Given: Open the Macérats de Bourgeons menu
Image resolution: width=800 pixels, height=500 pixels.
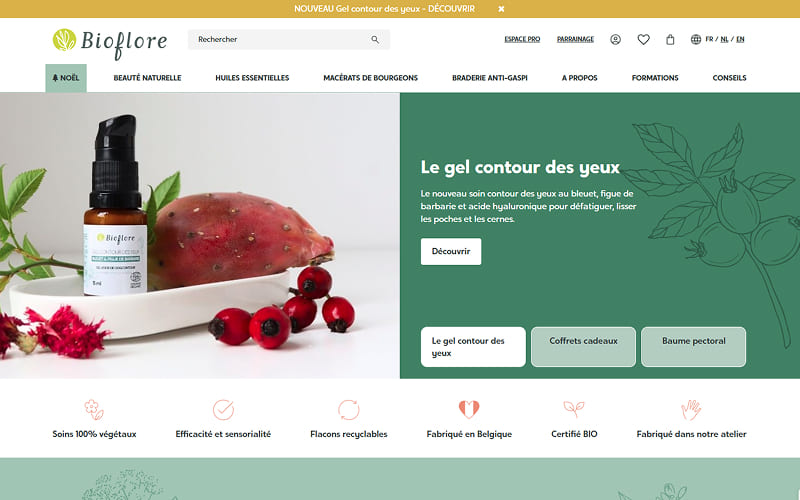Looking at the screenshot, I should coord(370,78).
